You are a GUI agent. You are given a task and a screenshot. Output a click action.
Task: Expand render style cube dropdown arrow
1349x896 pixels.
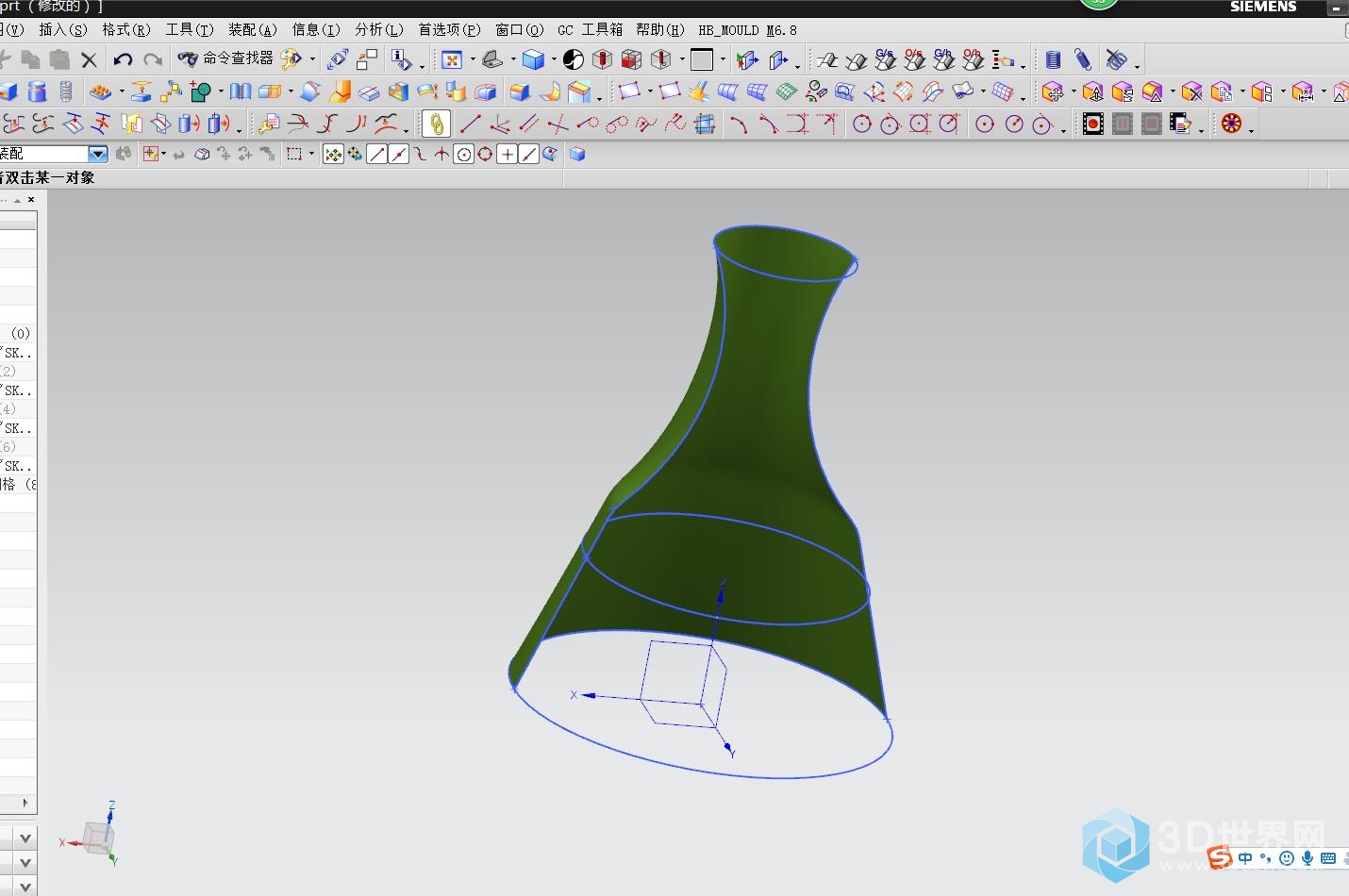(553, 60)
